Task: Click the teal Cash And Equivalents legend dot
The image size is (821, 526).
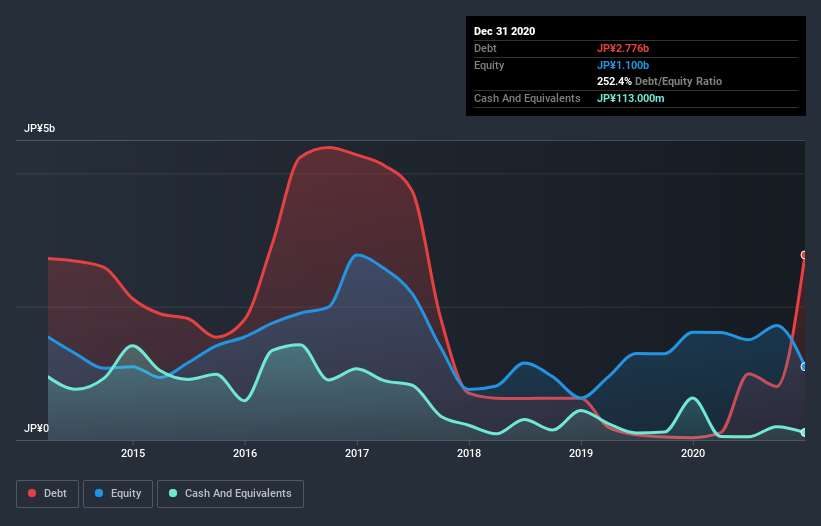Action: point(173,493)
